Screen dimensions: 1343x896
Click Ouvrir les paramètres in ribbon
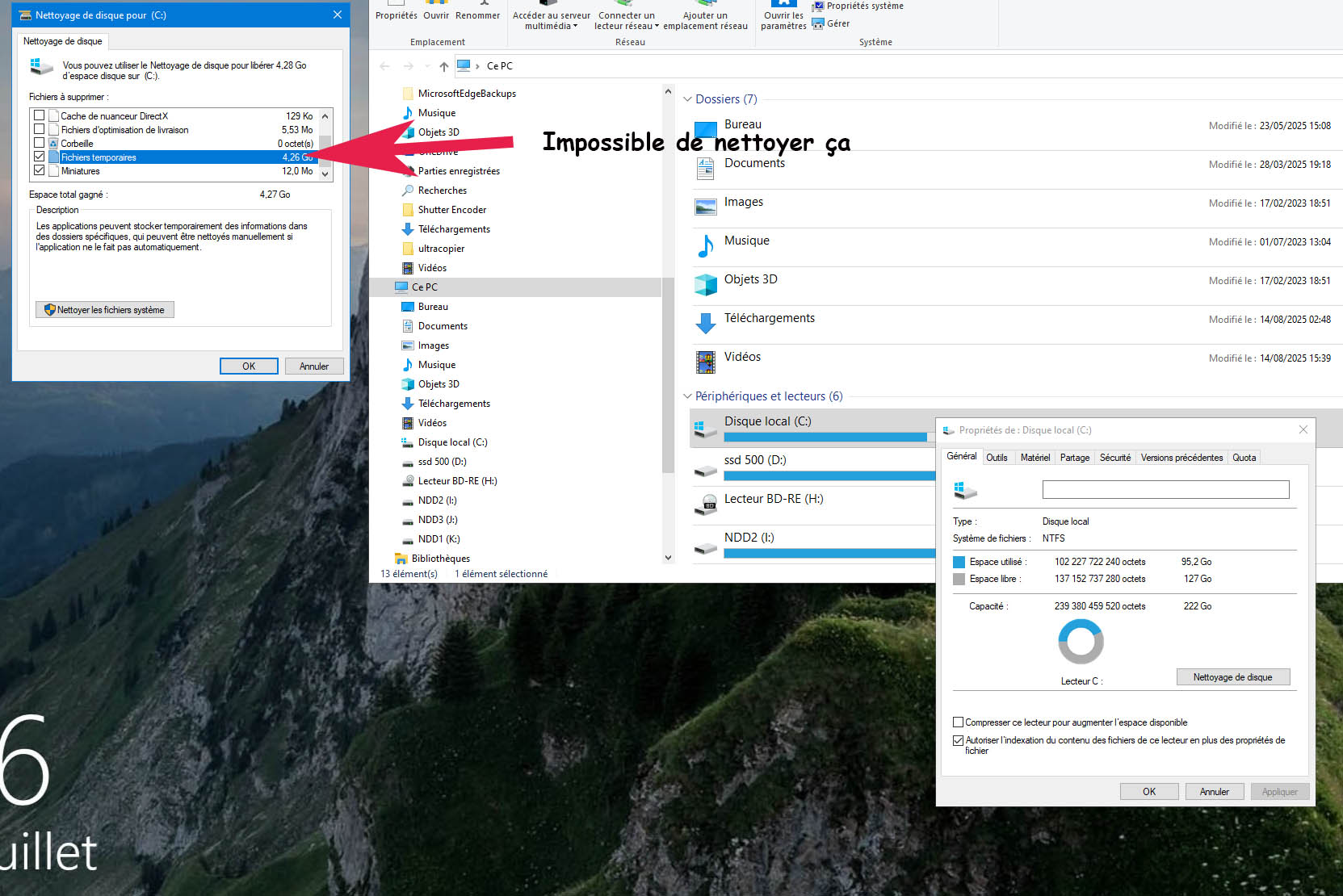click(x=783, y=16)
